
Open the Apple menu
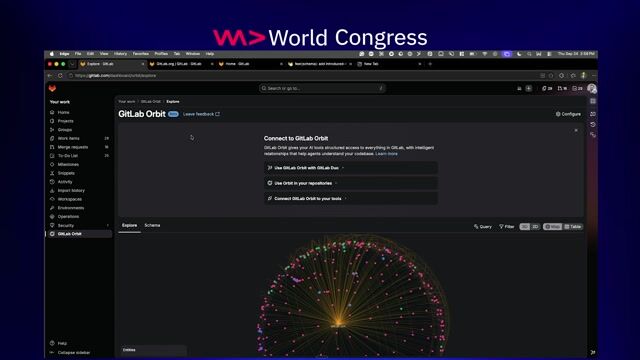point(51,54)
